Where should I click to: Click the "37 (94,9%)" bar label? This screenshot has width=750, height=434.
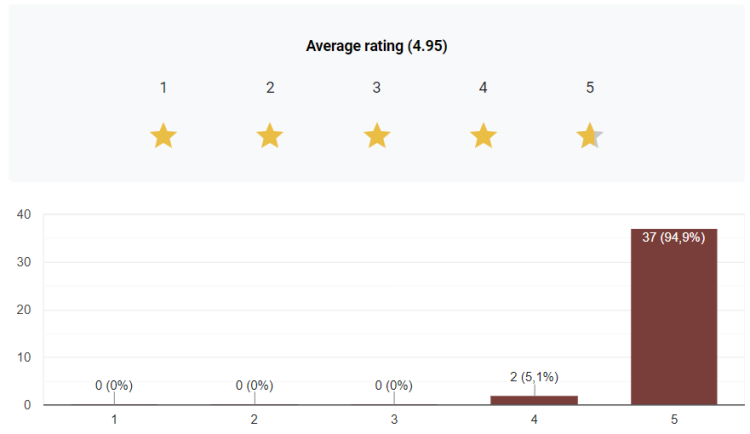coord(673,238)
